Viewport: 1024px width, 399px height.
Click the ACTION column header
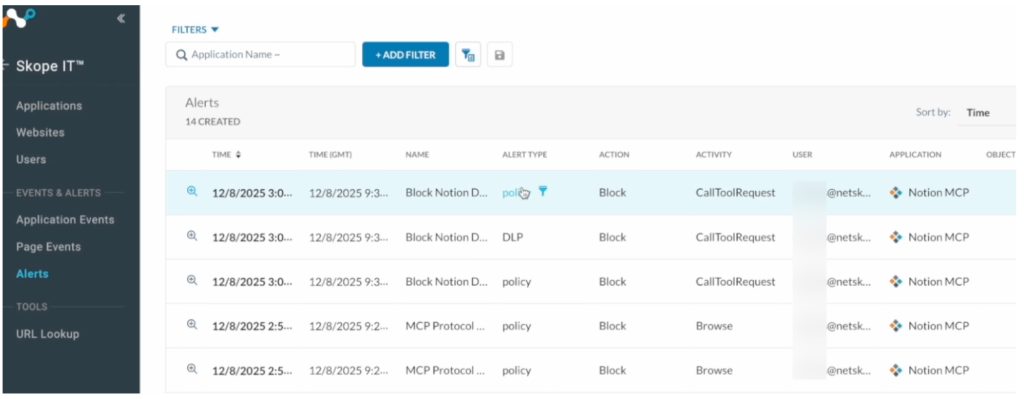click(614, 155)
